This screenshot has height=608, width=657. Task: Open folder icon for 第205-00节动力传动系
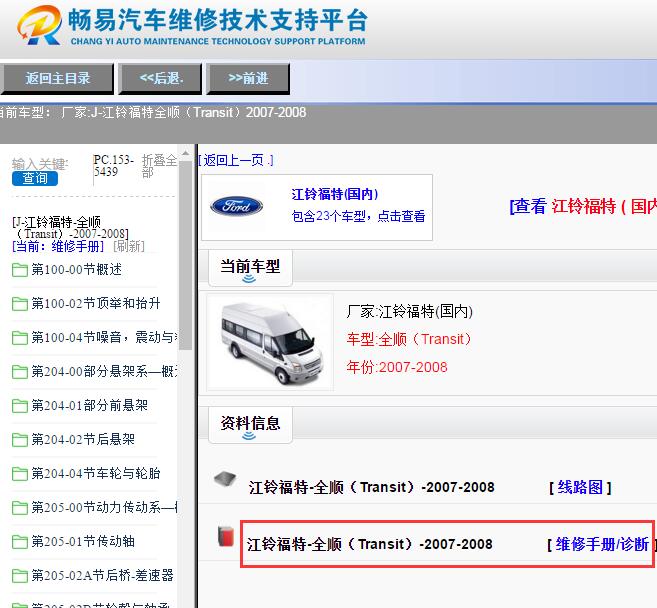click(x=20, y=508)
